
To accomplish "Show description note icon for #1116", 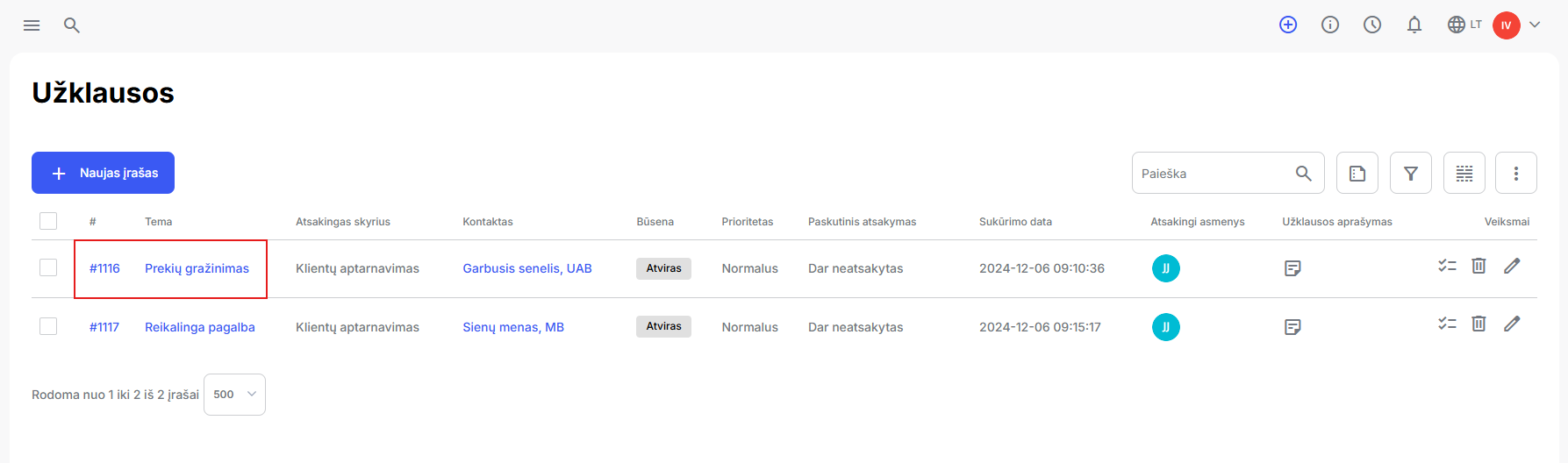I will 1292,268.
